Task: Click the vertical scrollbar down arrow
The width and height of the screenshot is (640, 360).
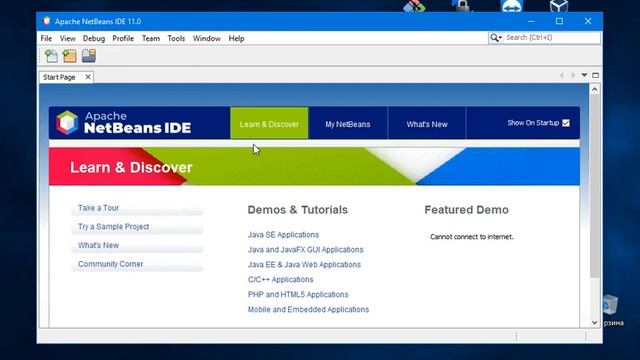Action: click(595, 322)
